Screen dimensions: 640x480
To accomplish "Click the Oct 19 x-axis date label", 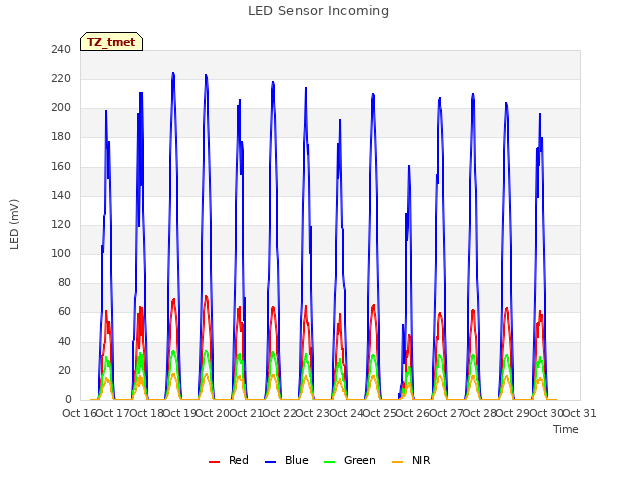I will pos(179,413).
